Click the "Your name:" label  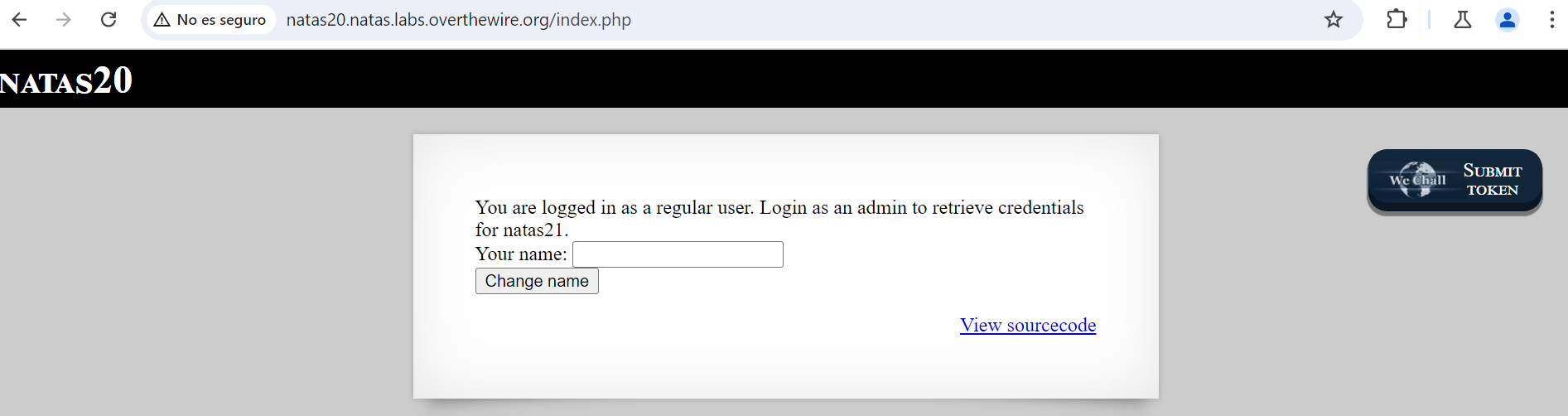pyautogui.click(x=521, y=254)
